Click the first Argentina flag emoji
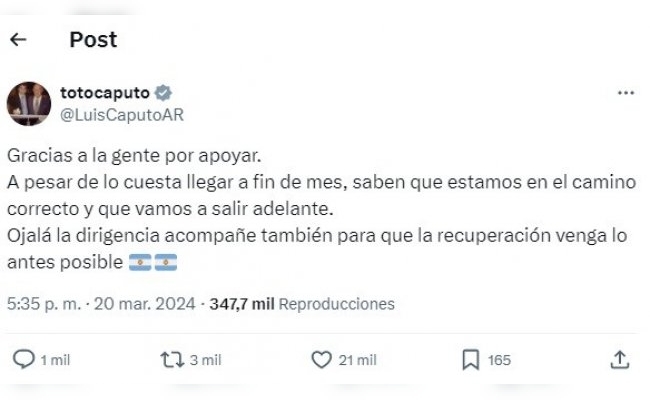The height and width of the screenshot is (400, 650). coord(140,262)
